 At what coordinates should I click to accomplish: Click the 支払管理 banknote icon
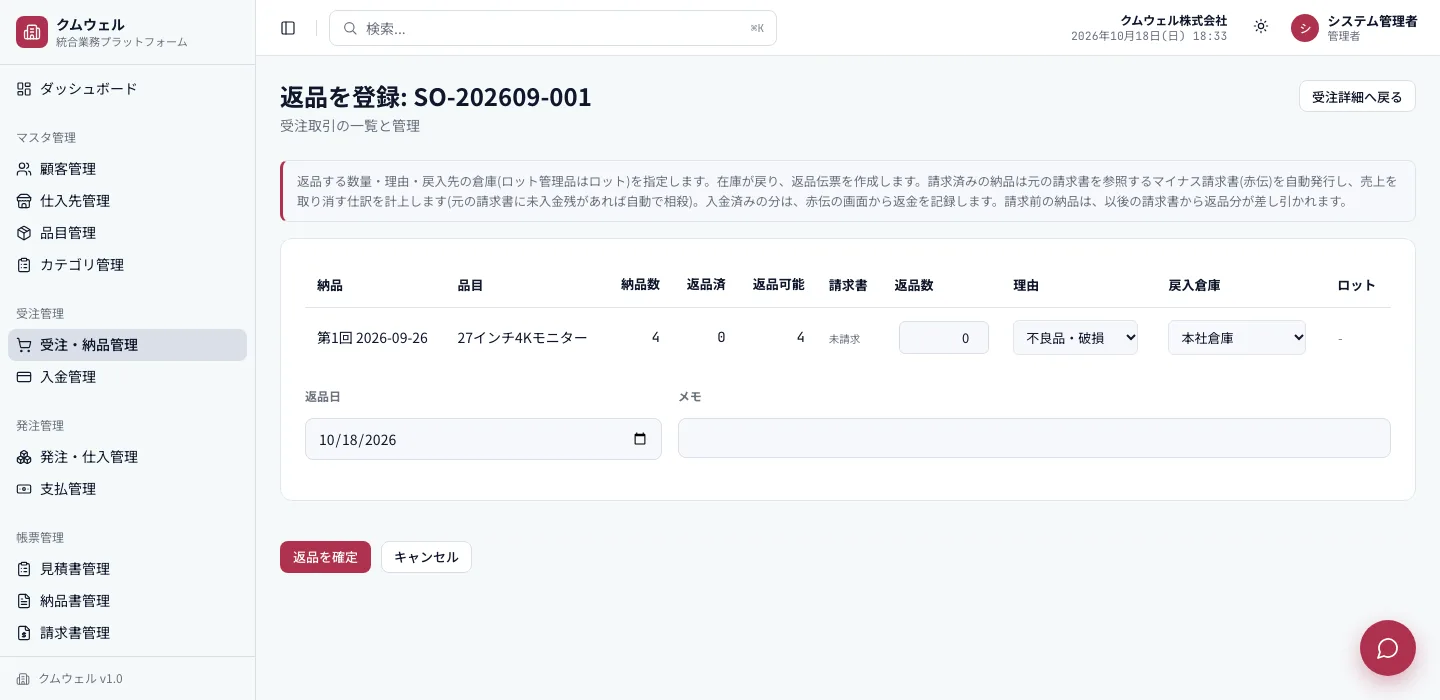(x=24, y=489)
